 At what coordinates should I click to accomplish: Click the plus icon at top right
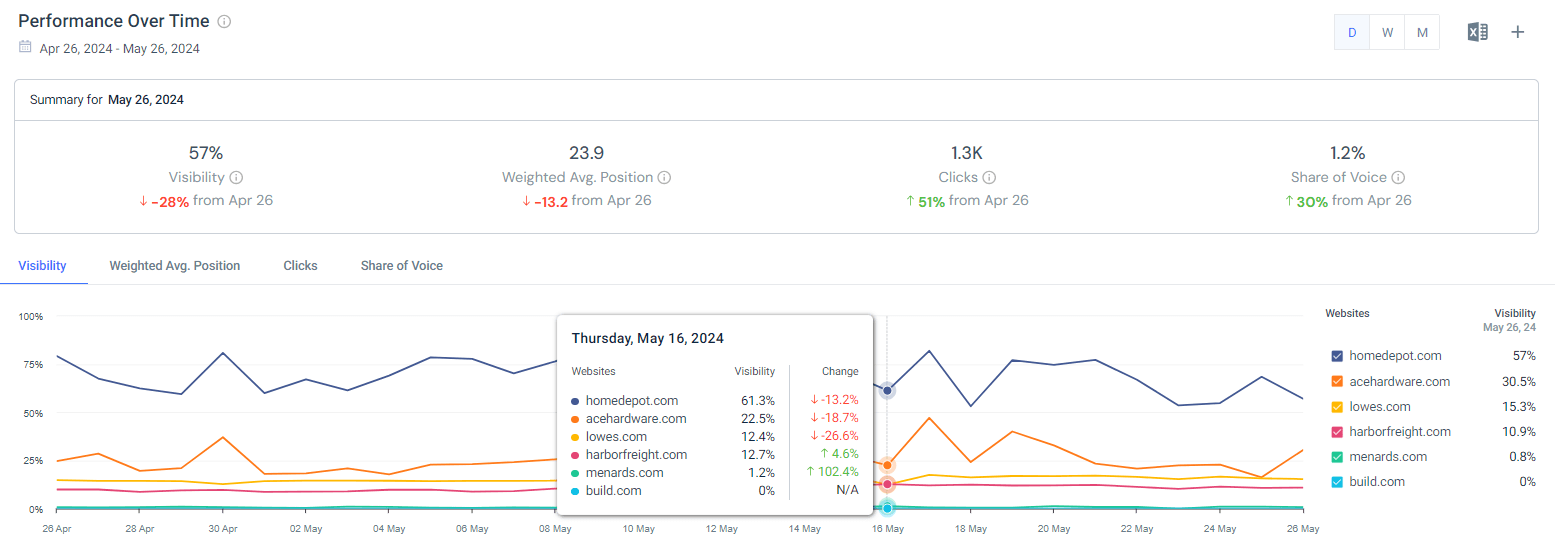(1517, 32)
